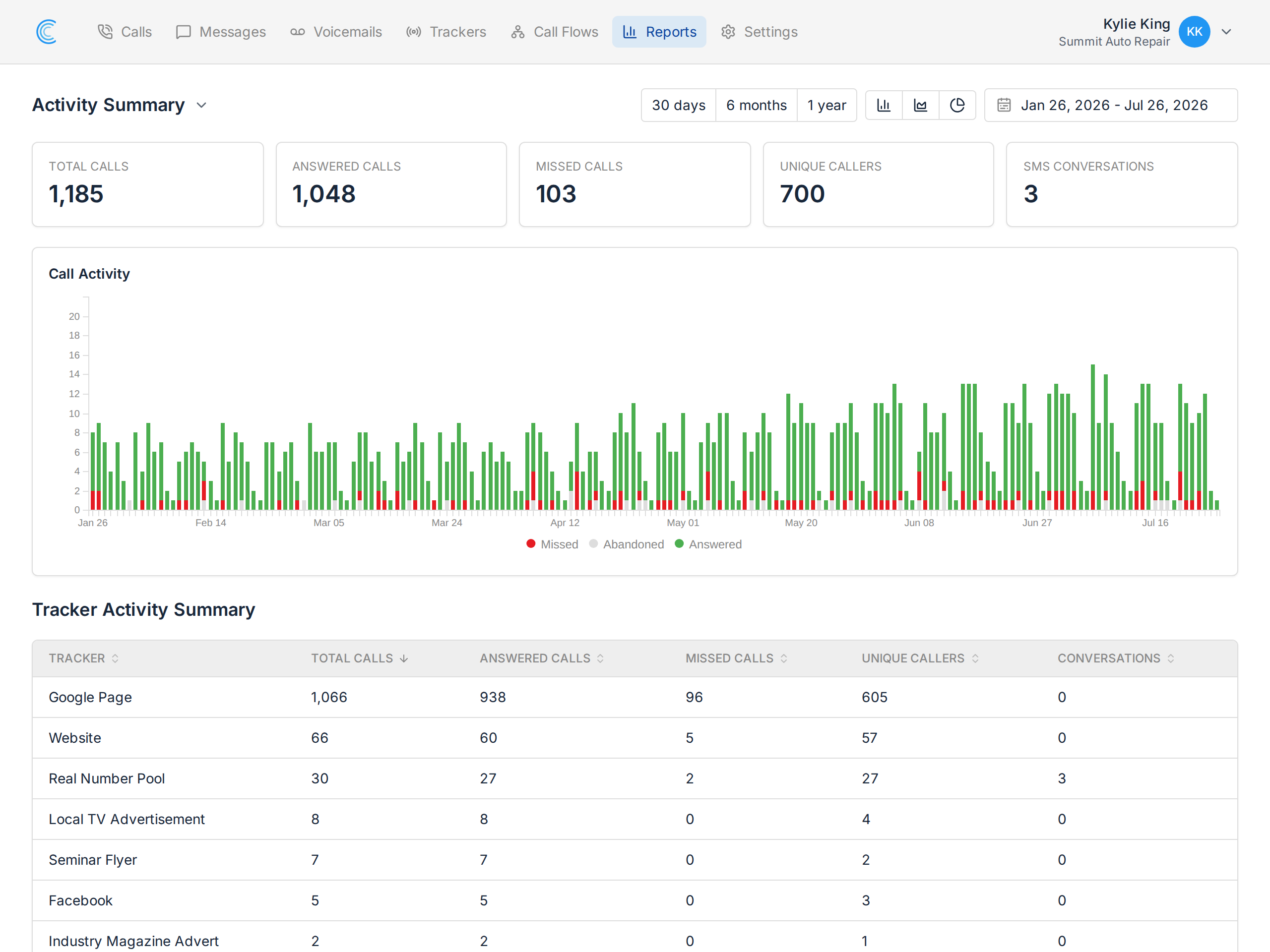Screen dimensions: 1270x952
Task: Open the Google Page tracker row
Action: (635, 697)
